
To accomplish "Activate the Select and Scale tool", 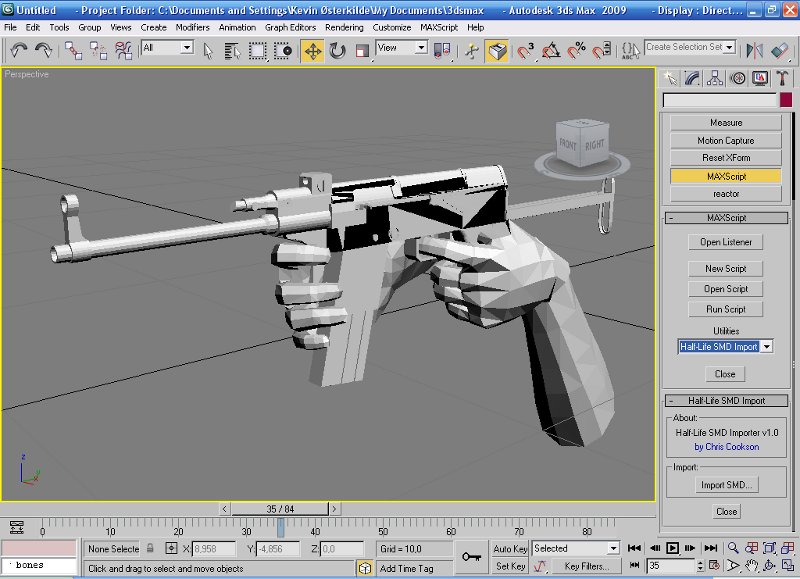I will tap(362, 51).
